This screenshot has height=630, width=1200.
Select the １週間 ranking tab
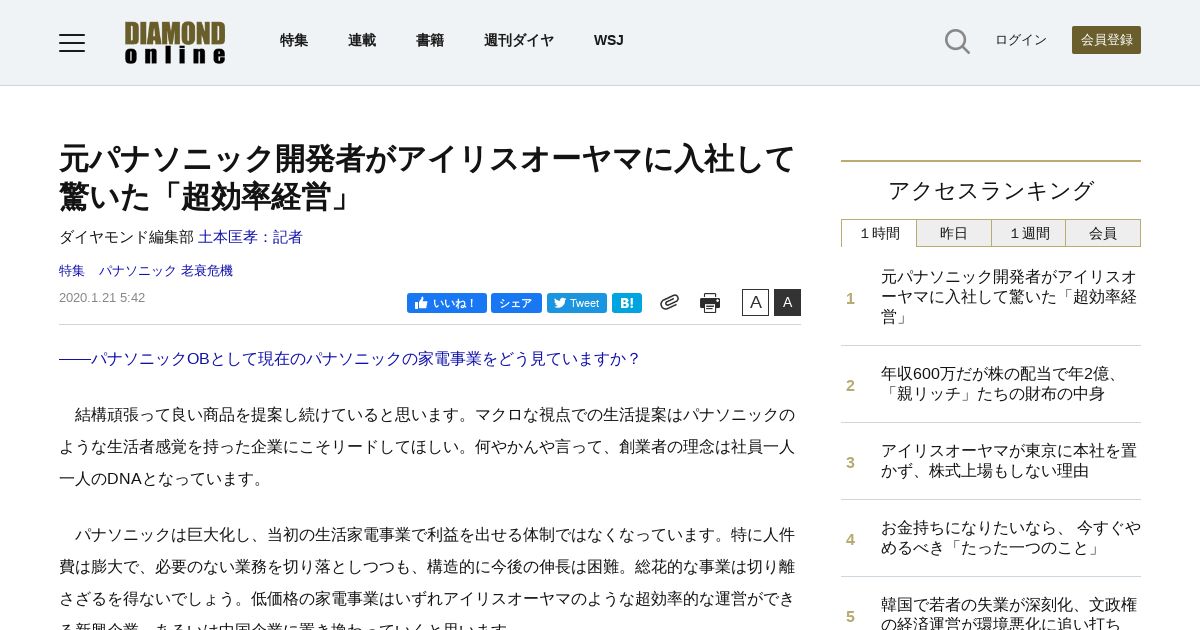[1029, 233]
